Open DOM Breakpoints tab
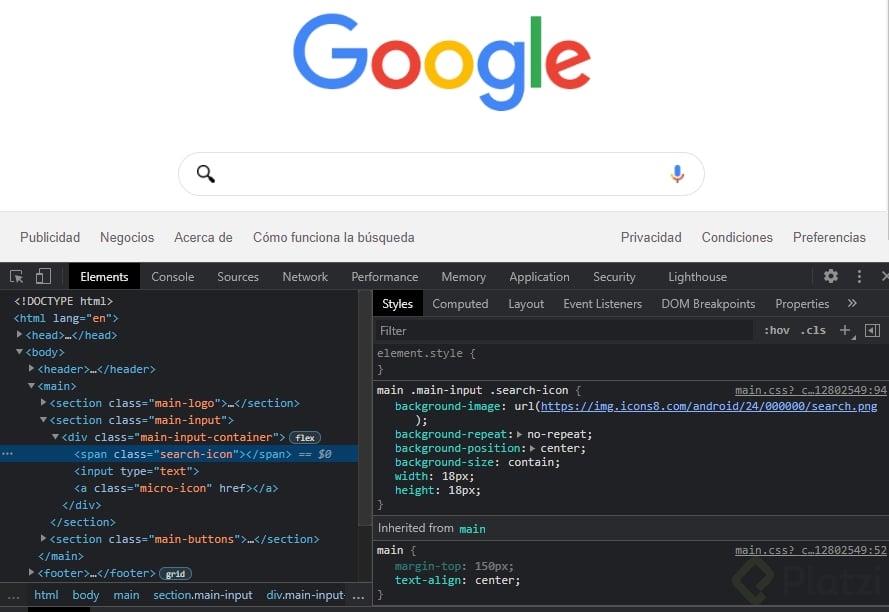The height and width of the screenshot is (612, 889). 708,304
